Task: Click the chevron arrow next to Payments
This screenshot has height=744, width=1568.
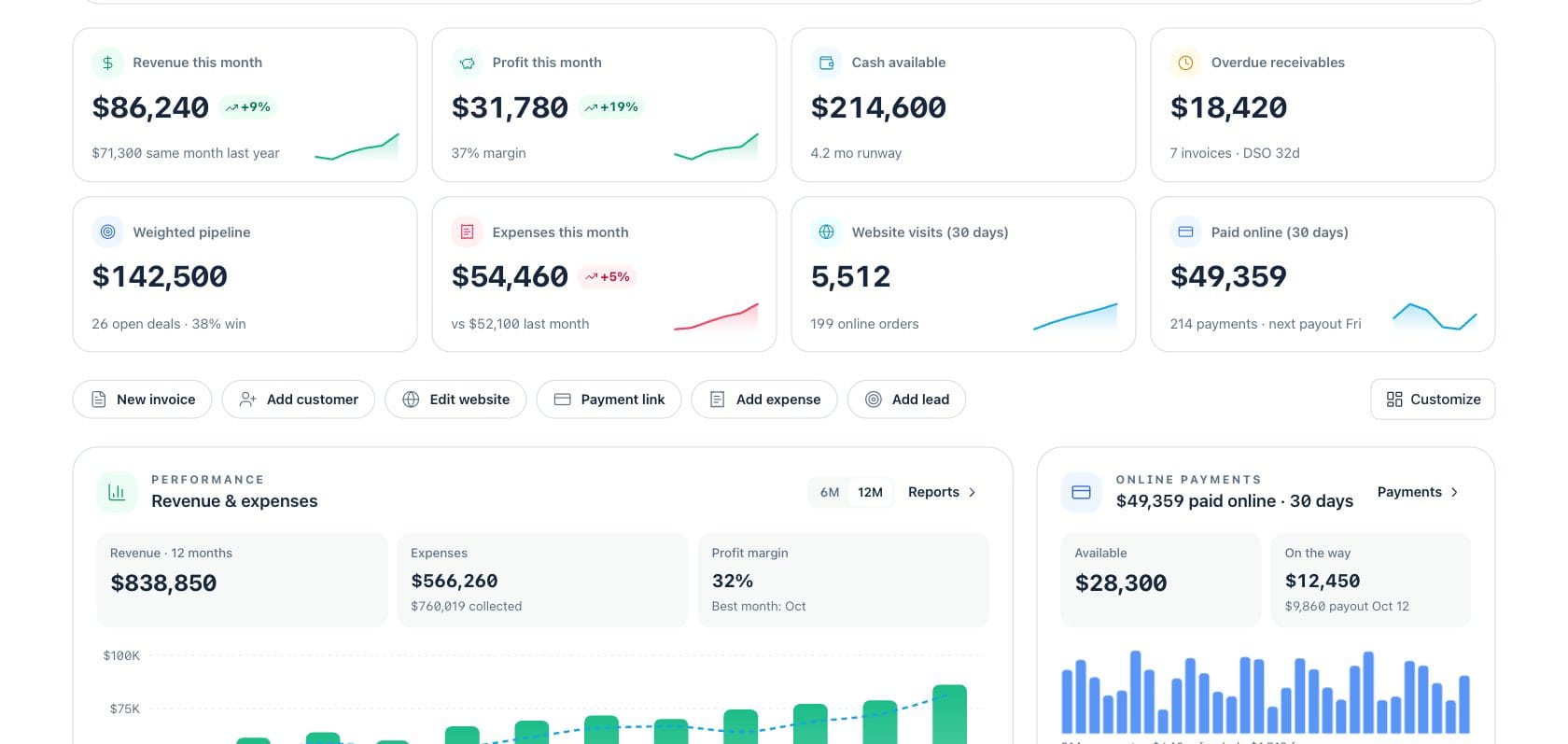Action: 1454,492
